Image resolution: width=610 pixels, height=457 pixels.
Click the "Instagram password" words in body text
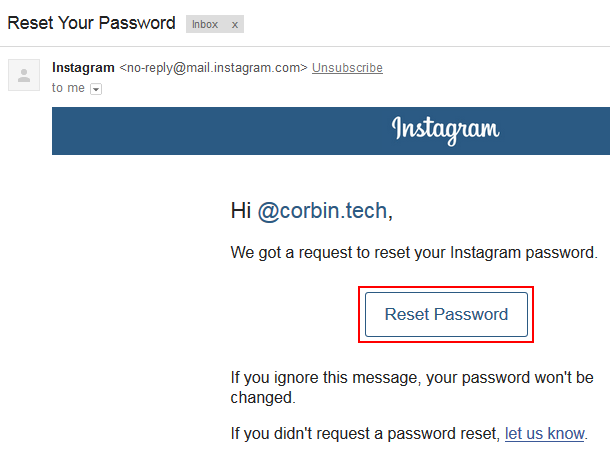(x=524, y=253)
